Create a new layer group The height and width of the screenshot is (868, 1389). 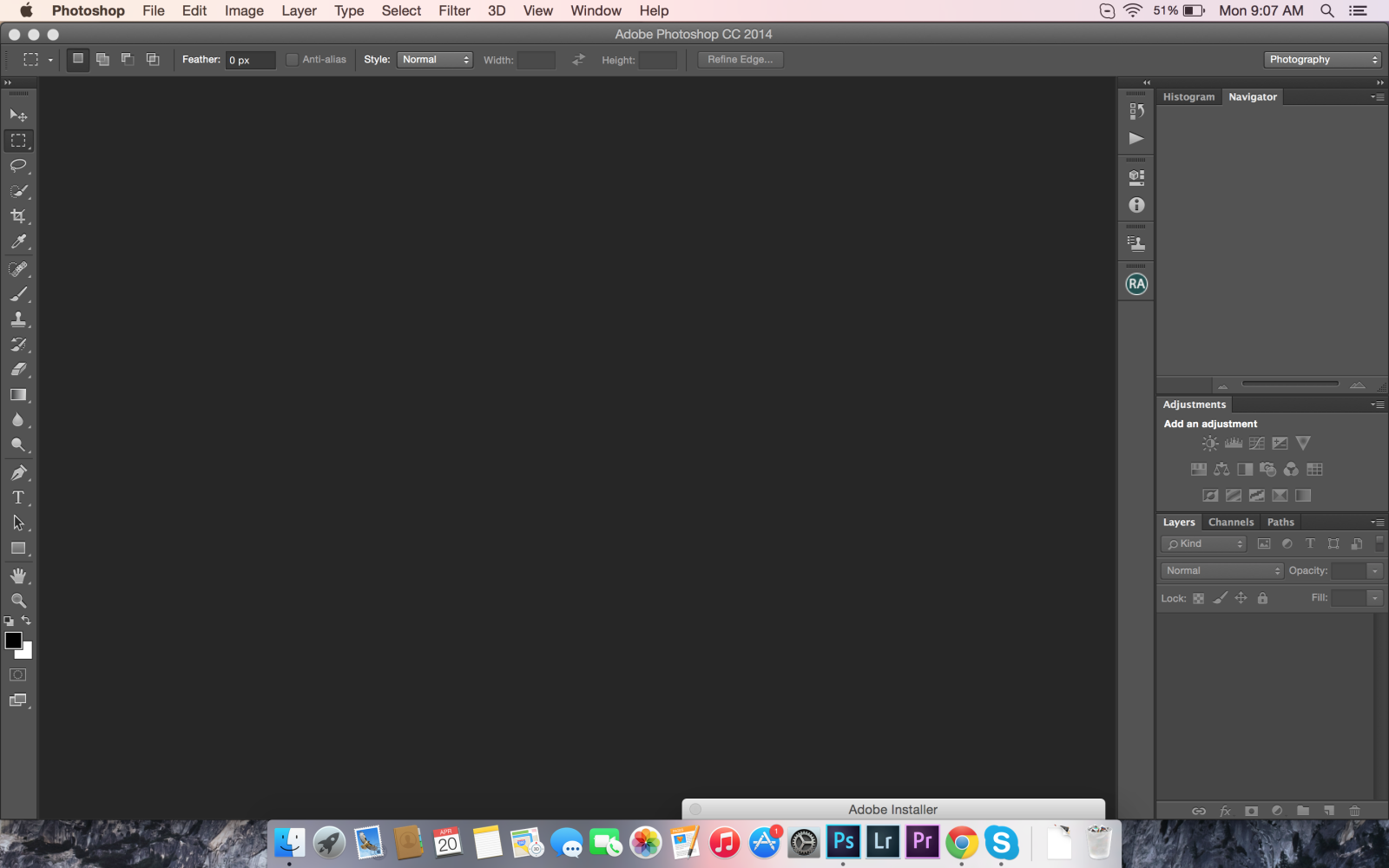[1303, 811]
